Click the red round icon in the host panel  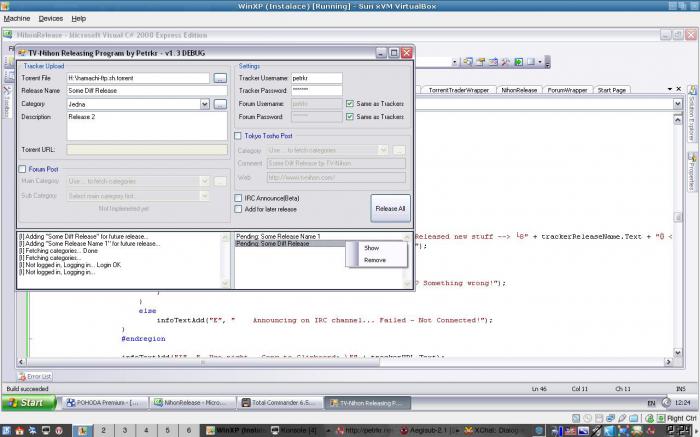pos(58,431)
